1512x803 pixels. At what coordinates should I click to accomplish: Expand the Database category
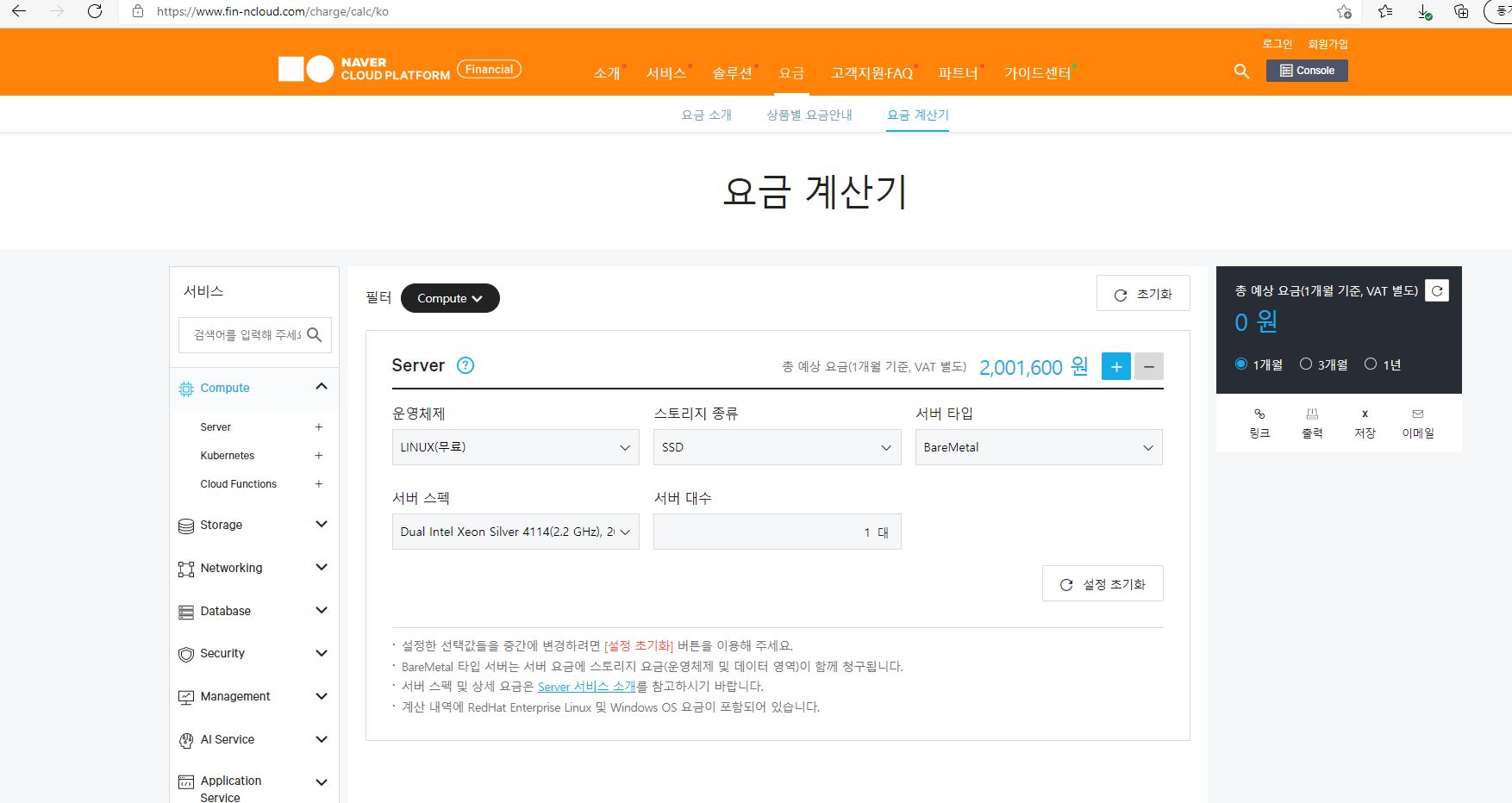(x=322, y=610)
